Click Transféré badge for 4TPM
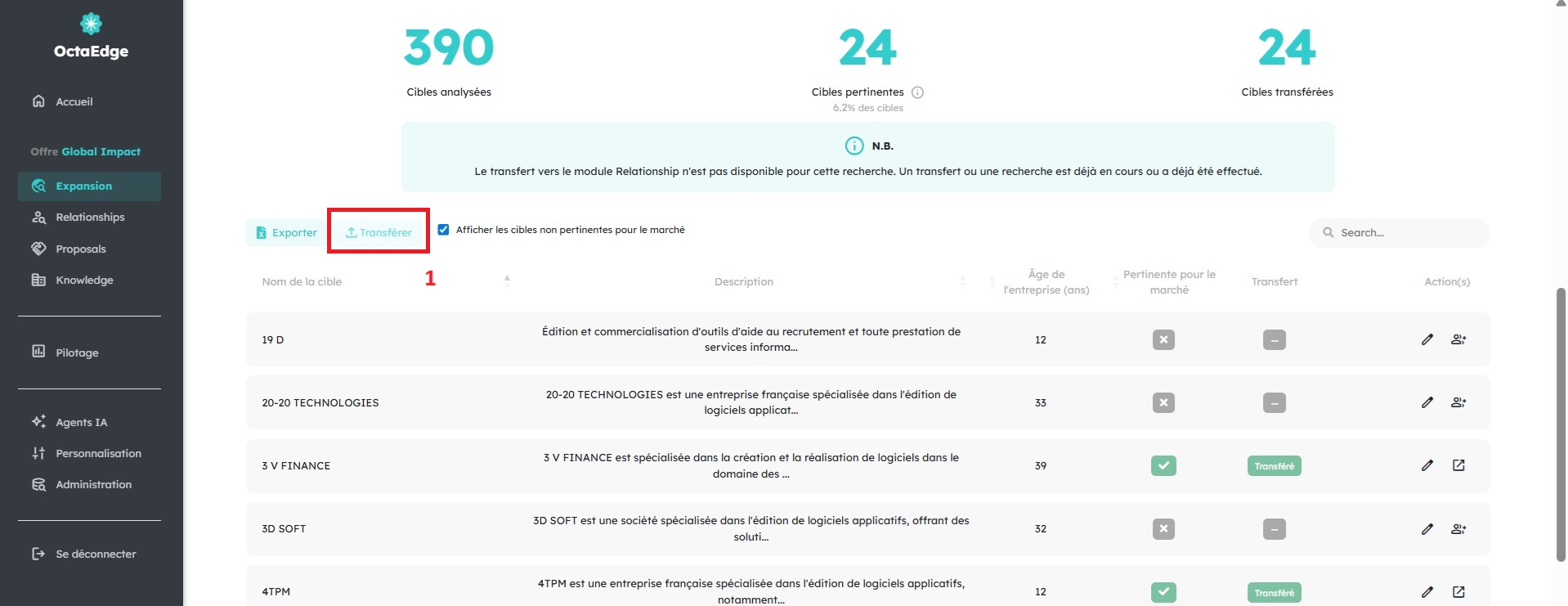Viewport: 1568px width, 606px height. coord(1274,593)
